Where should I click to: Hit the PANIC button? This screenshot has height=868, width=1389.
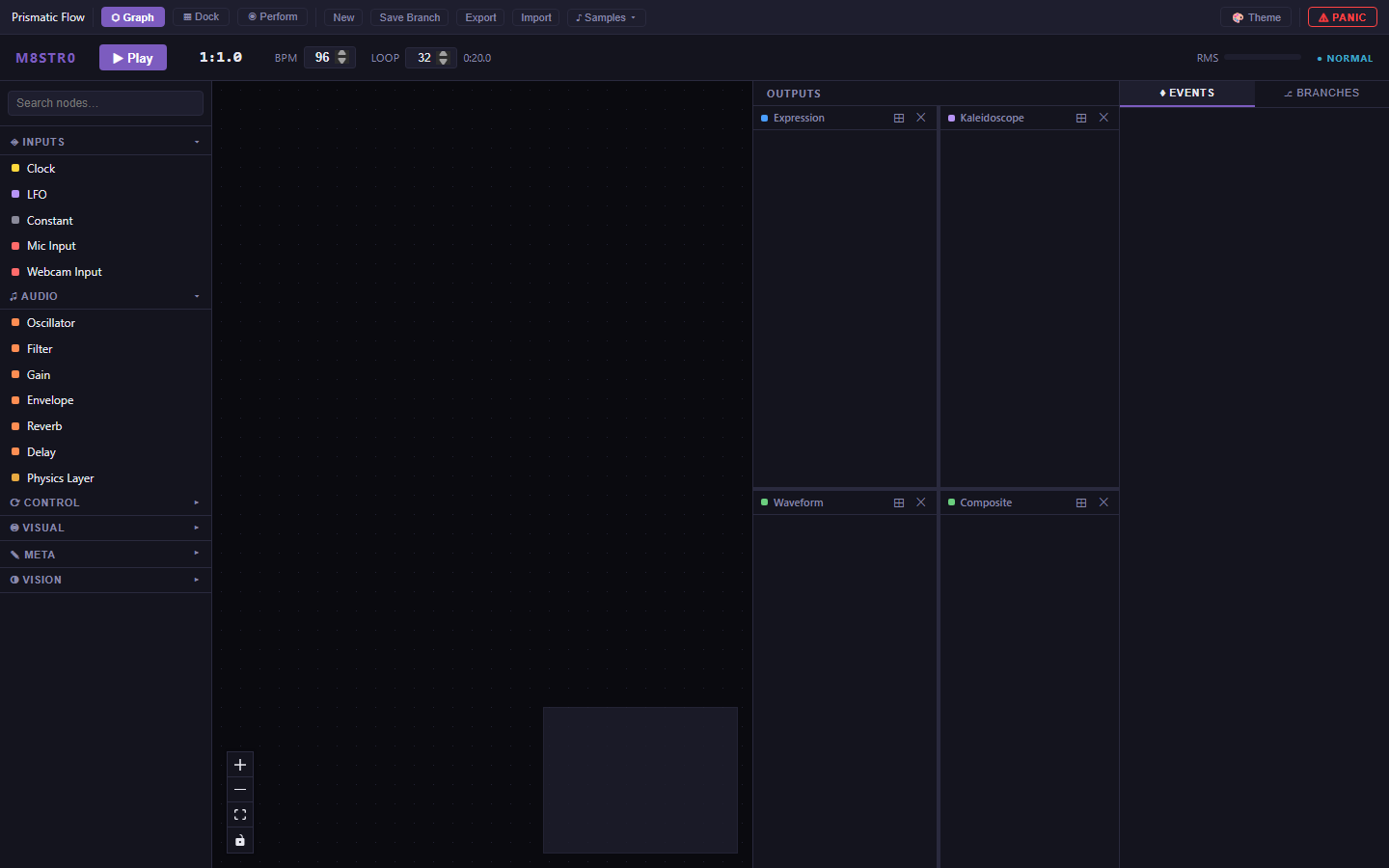pos(1342,17)
